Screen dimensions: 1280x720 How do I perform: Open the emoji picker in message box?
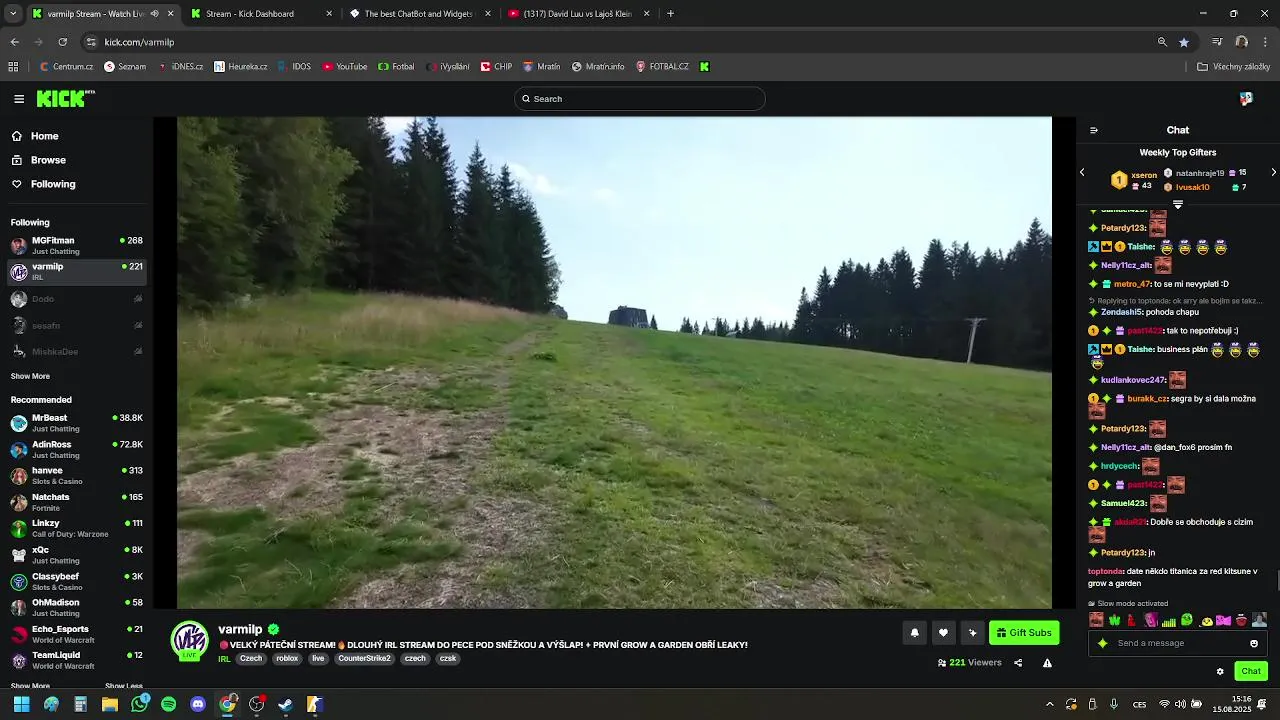(1254, 643)
